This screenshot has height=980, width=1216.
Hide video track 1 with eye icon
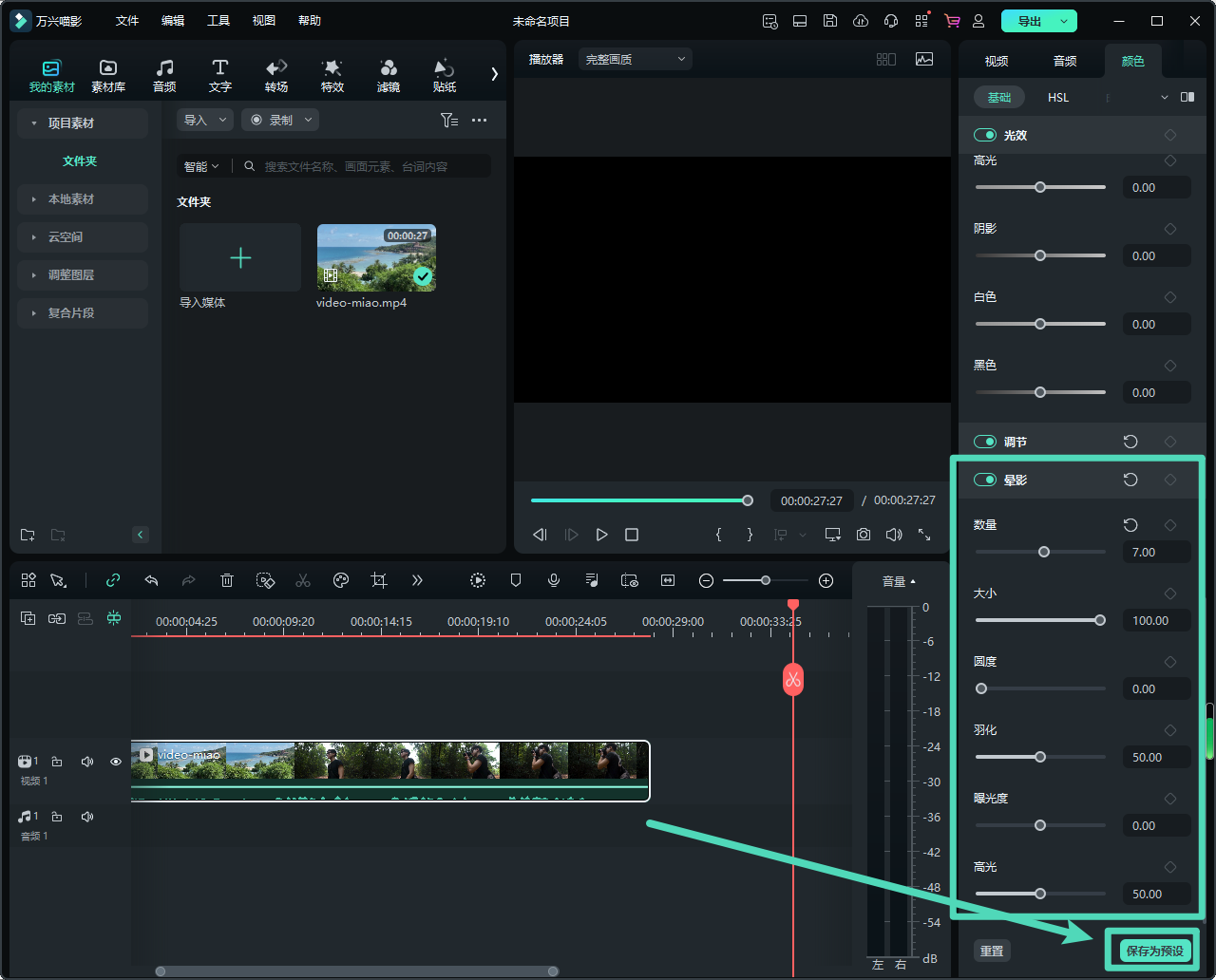tap(116, 762)
